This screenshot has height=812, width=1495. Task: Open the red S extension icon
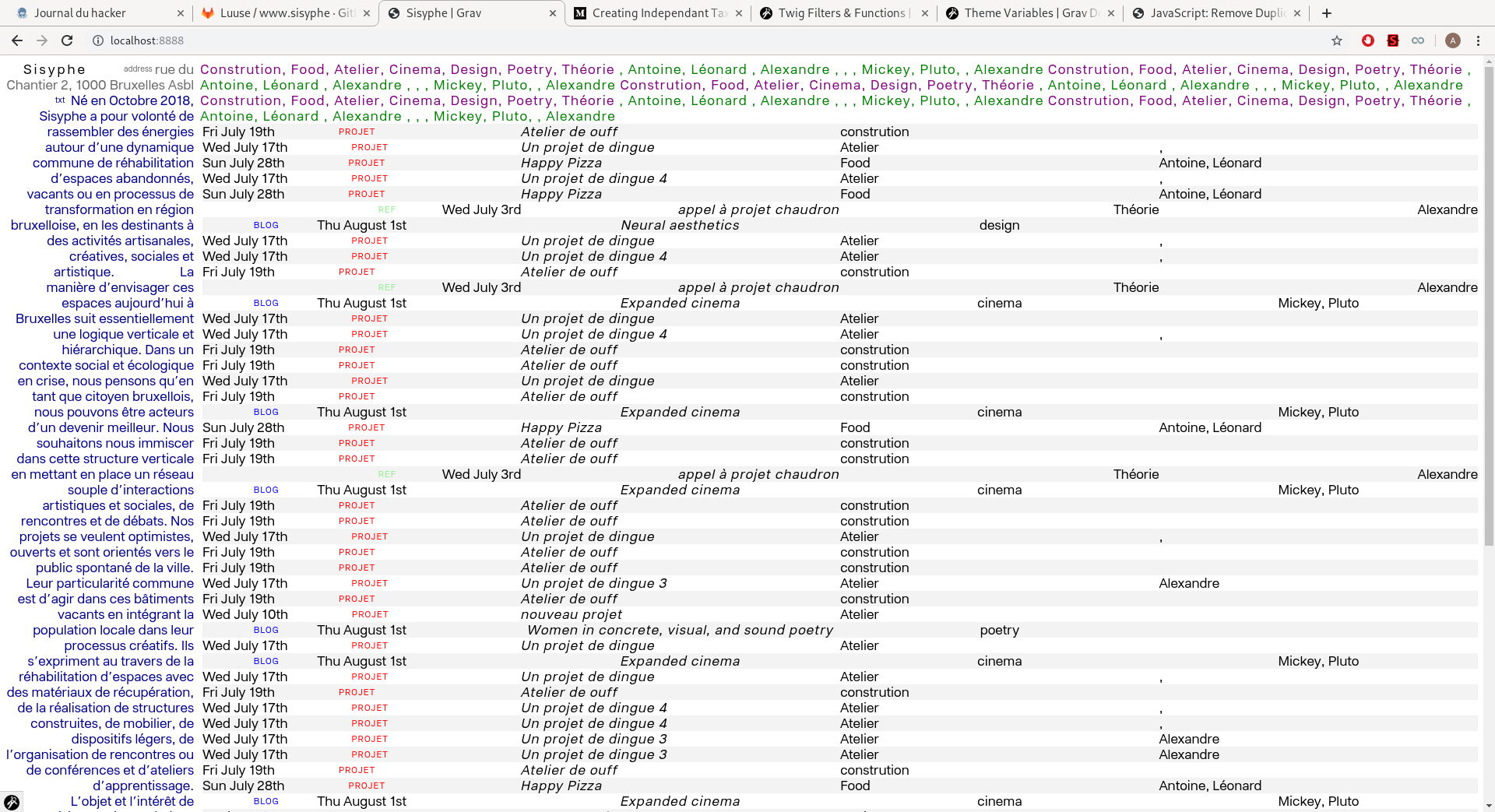point(1393,40)
